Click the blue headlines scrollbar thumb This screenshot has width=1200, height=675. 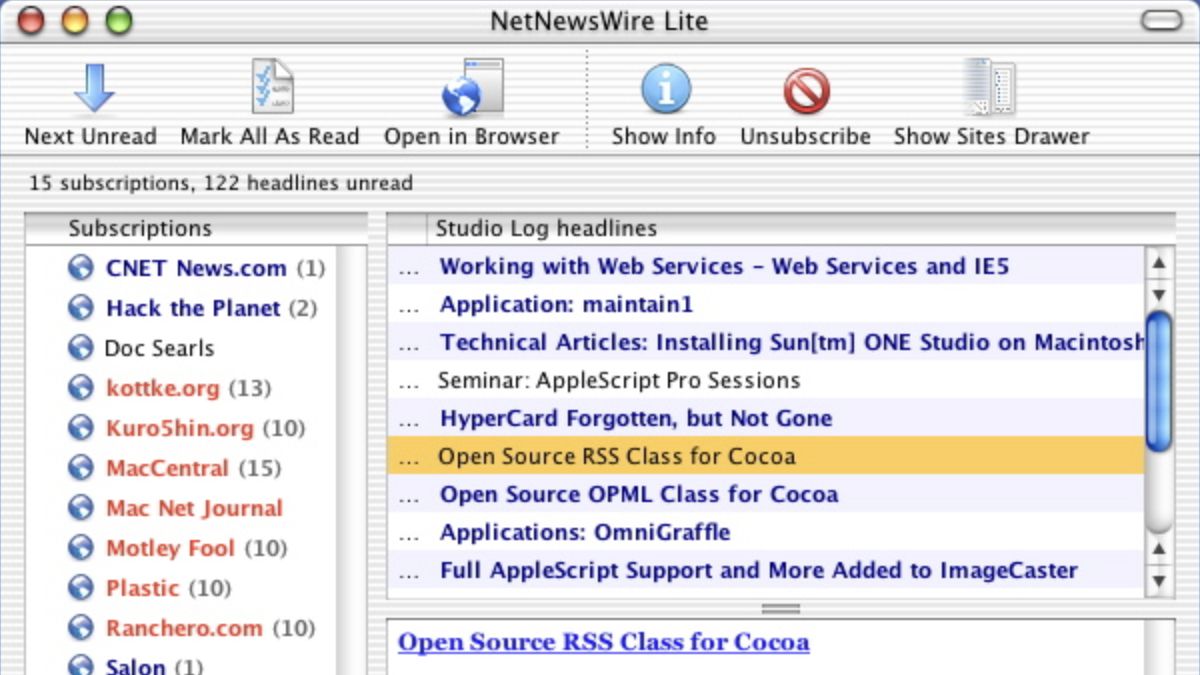click(1159, 381)
